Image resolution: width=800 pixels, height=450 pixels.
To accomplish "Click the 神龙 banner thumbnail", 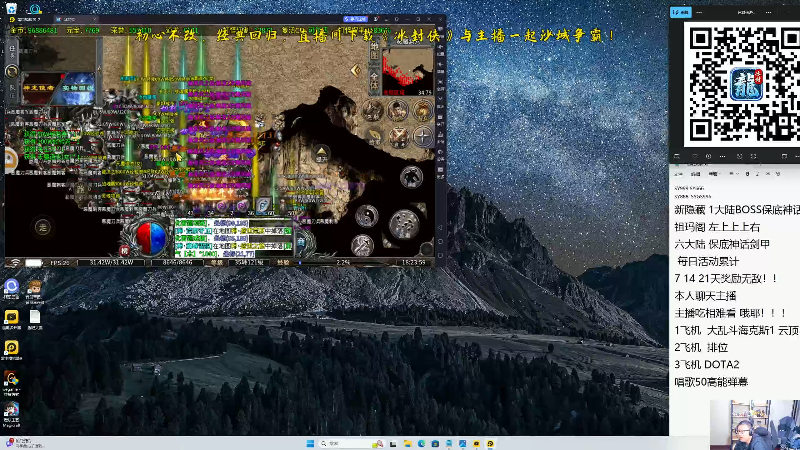I will point(40,88).
